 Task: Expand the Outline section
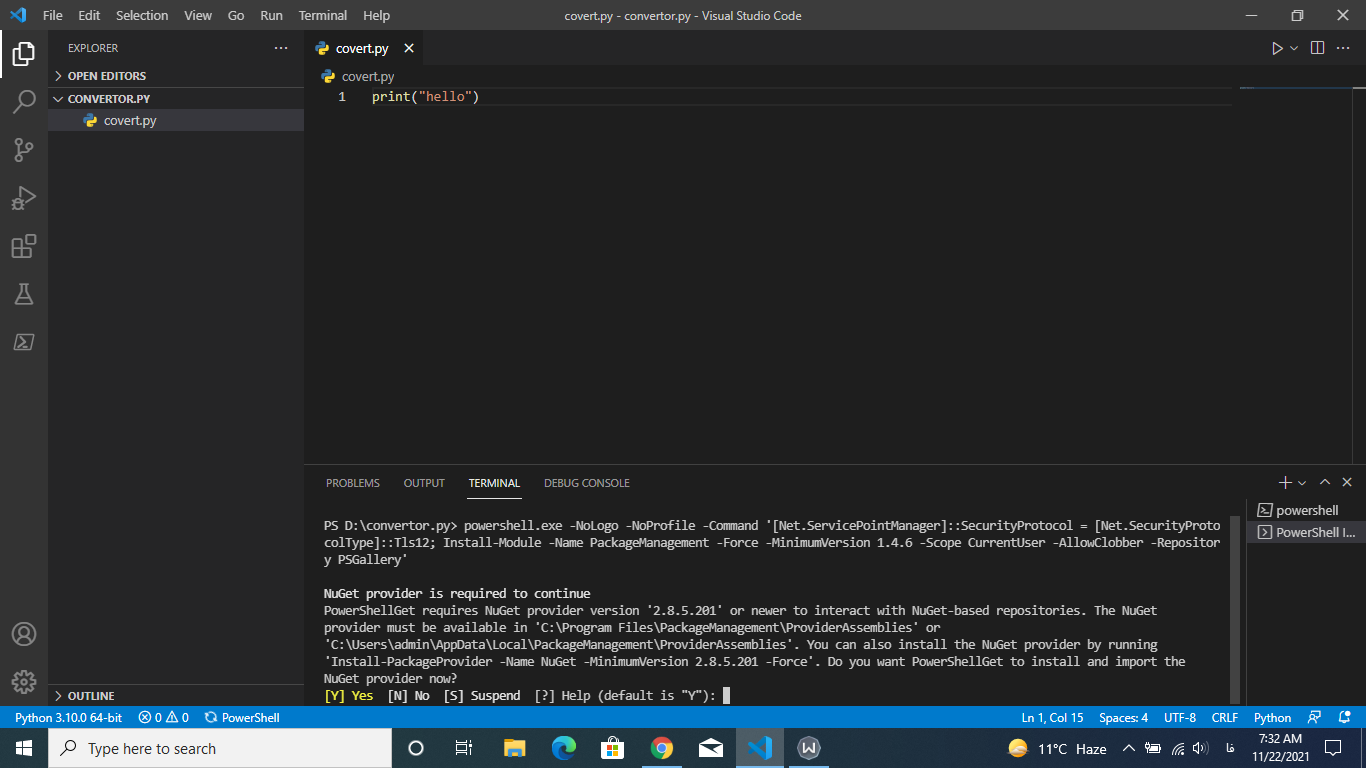click(90, 696)
